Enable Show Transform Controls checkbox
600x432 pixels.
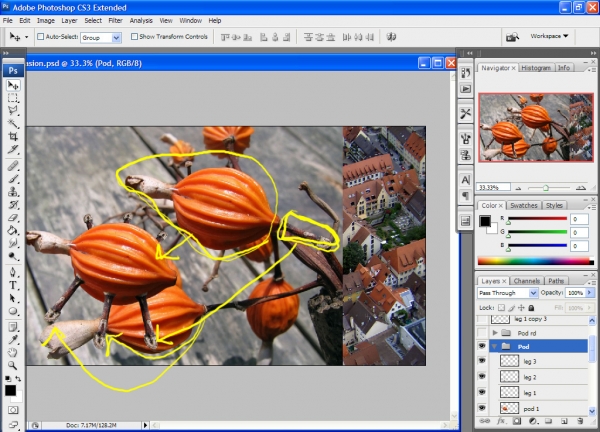pos(134,37)
